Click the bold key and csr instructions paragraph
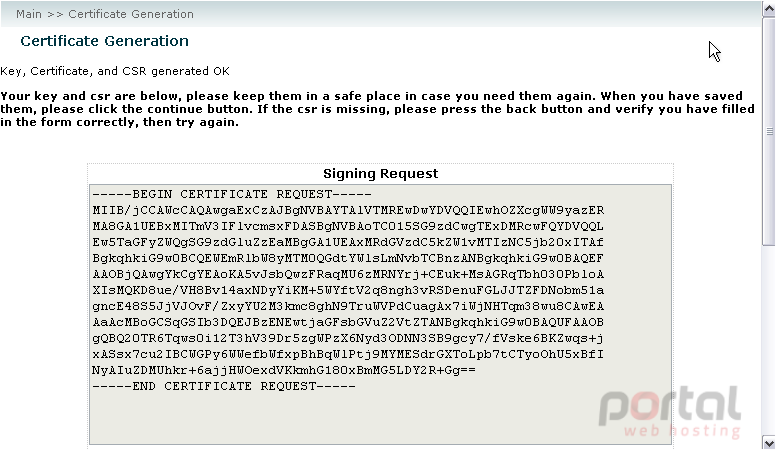Image resolution: width=776 pixels, height=450 pixels. (378, 109)
